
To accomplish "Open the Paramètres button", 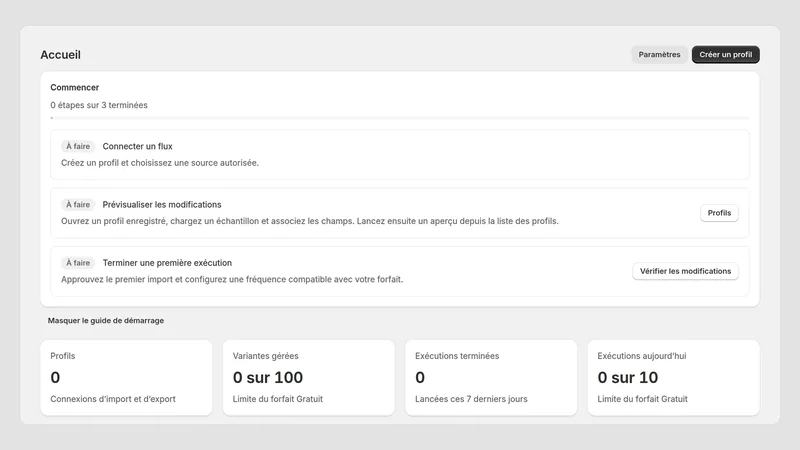I will click(659, 55).
